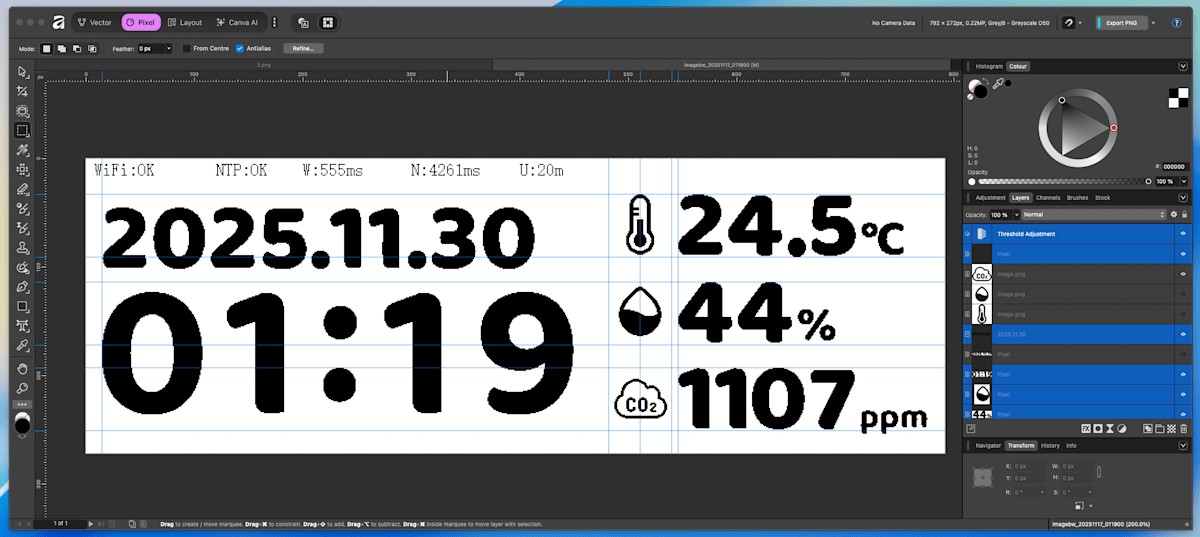This screenshot has height=537, width=1200.
Task: Open the Feather value dropdown
Action: point(168,48)
